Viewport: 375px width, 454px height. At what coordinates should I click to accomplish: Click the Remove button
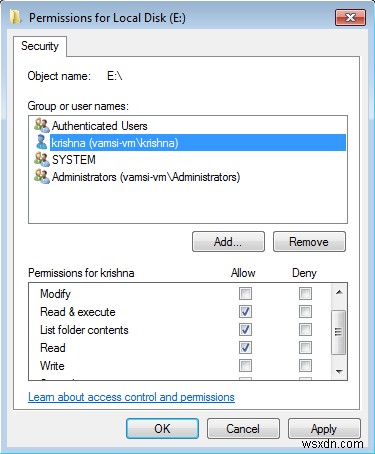coord(309,242)
